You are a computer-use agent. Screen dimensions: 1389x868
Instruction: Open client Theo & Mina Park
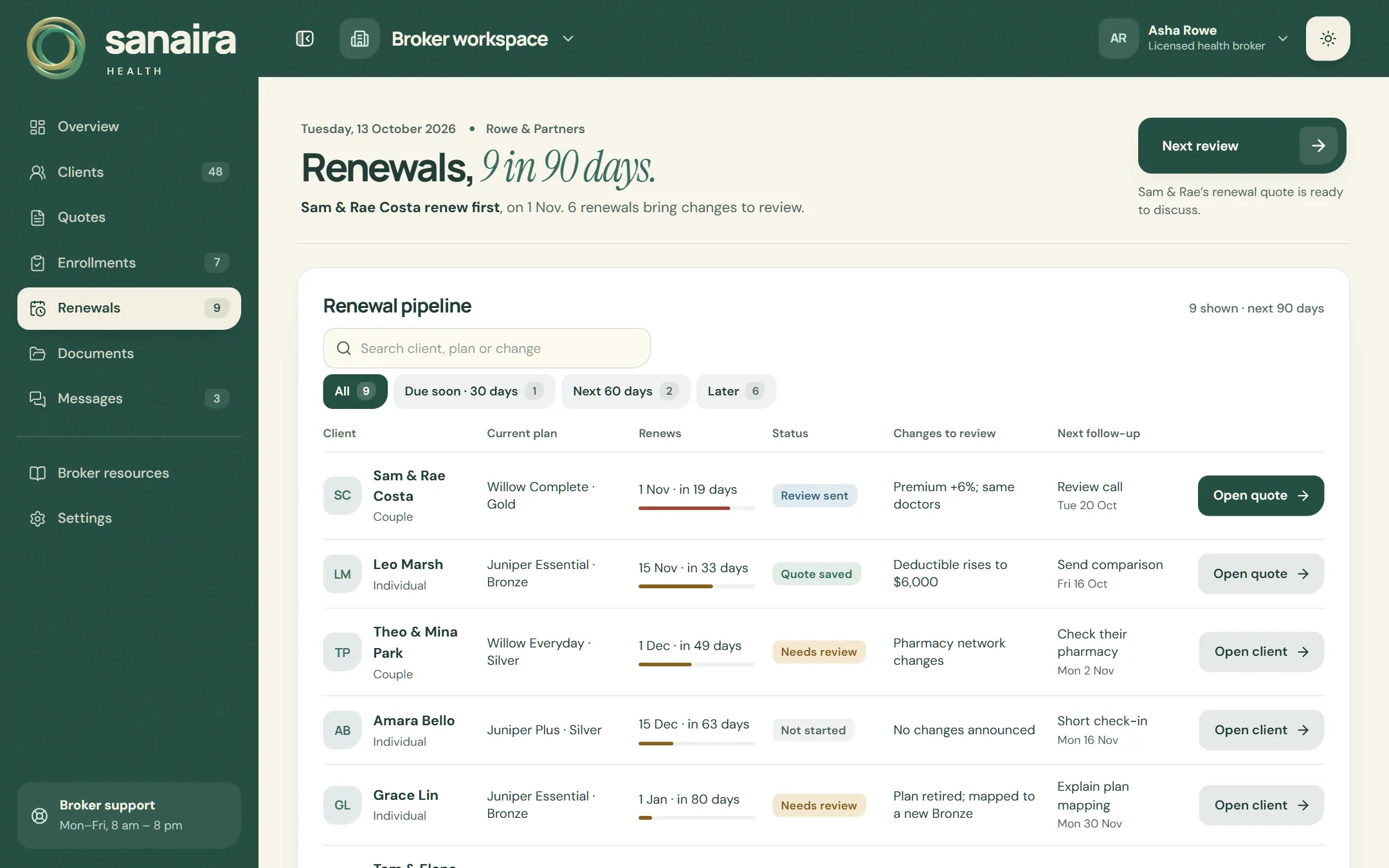tap(1261, 652)
